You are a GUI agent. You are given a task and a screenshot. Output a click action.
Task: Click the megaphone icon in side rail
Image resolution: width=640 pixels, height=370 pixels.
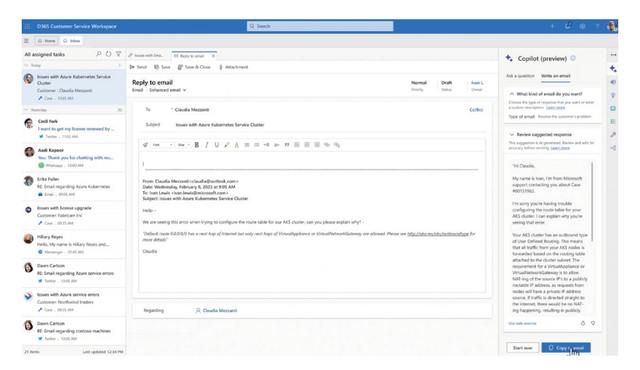point(613,82)
